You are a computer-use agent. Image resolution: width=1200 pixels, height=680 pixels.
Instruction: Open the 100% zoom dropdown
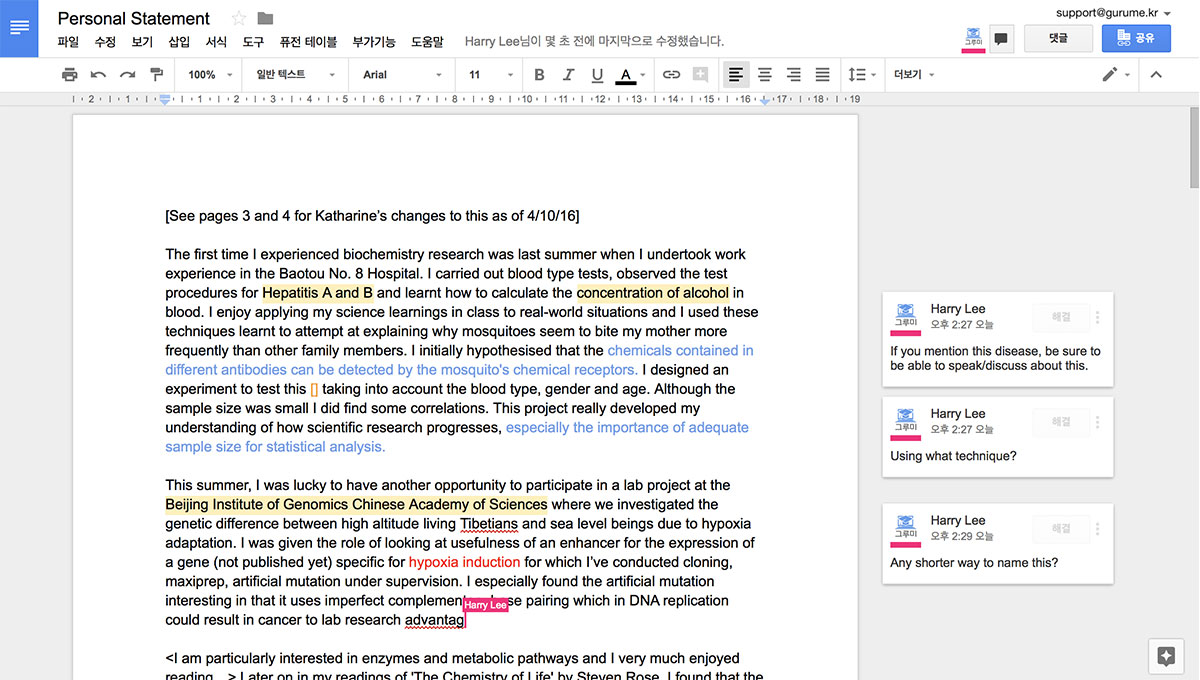[210, 75]
